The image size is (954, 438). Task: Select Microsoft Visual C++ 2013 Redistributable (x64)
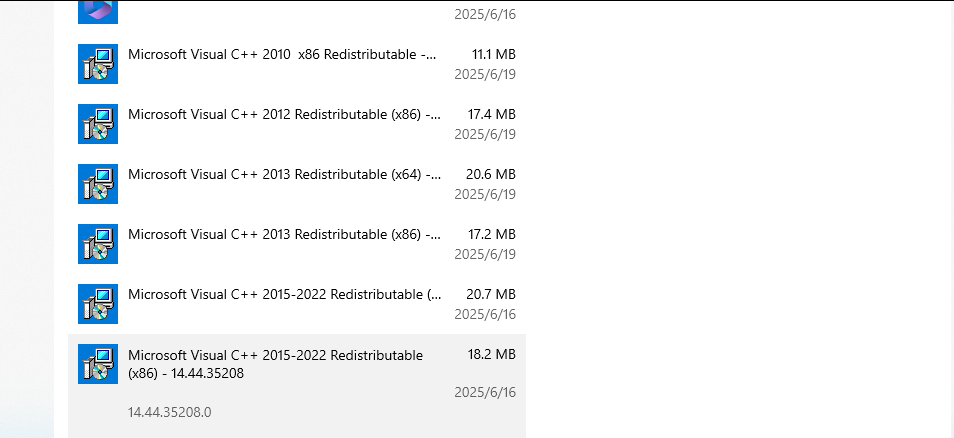tap(284, 174)
